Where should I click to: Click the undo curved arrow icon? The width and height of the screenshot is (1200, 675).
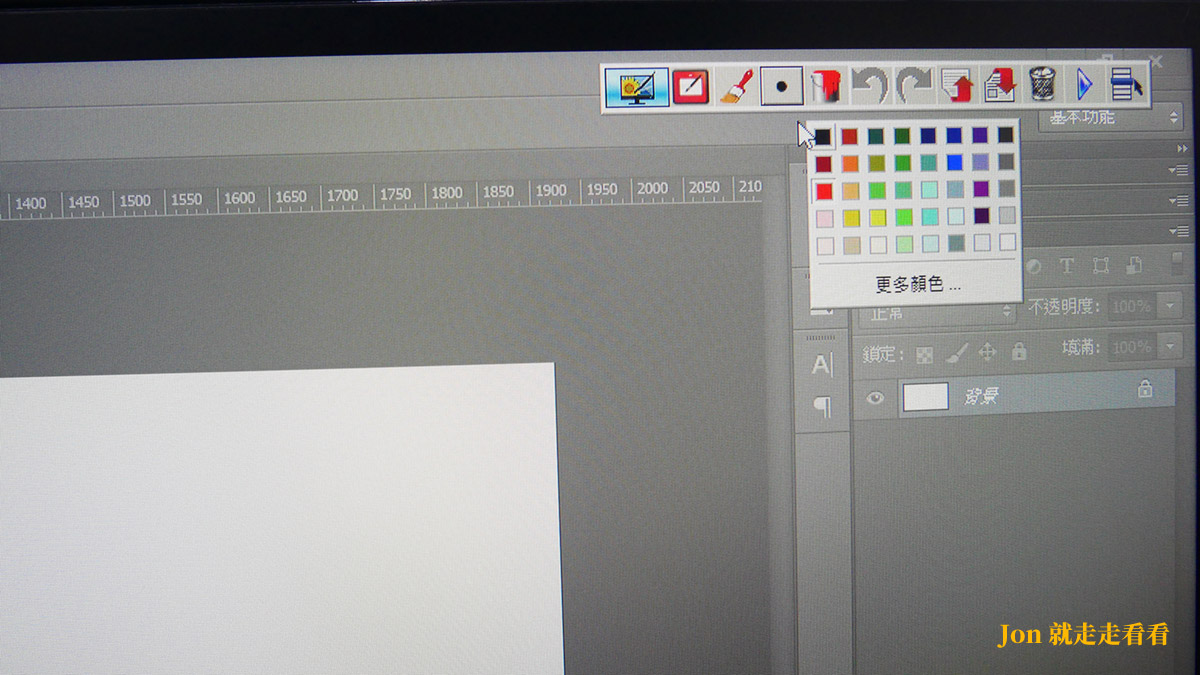pyautogui.click(x=869, y=87)
